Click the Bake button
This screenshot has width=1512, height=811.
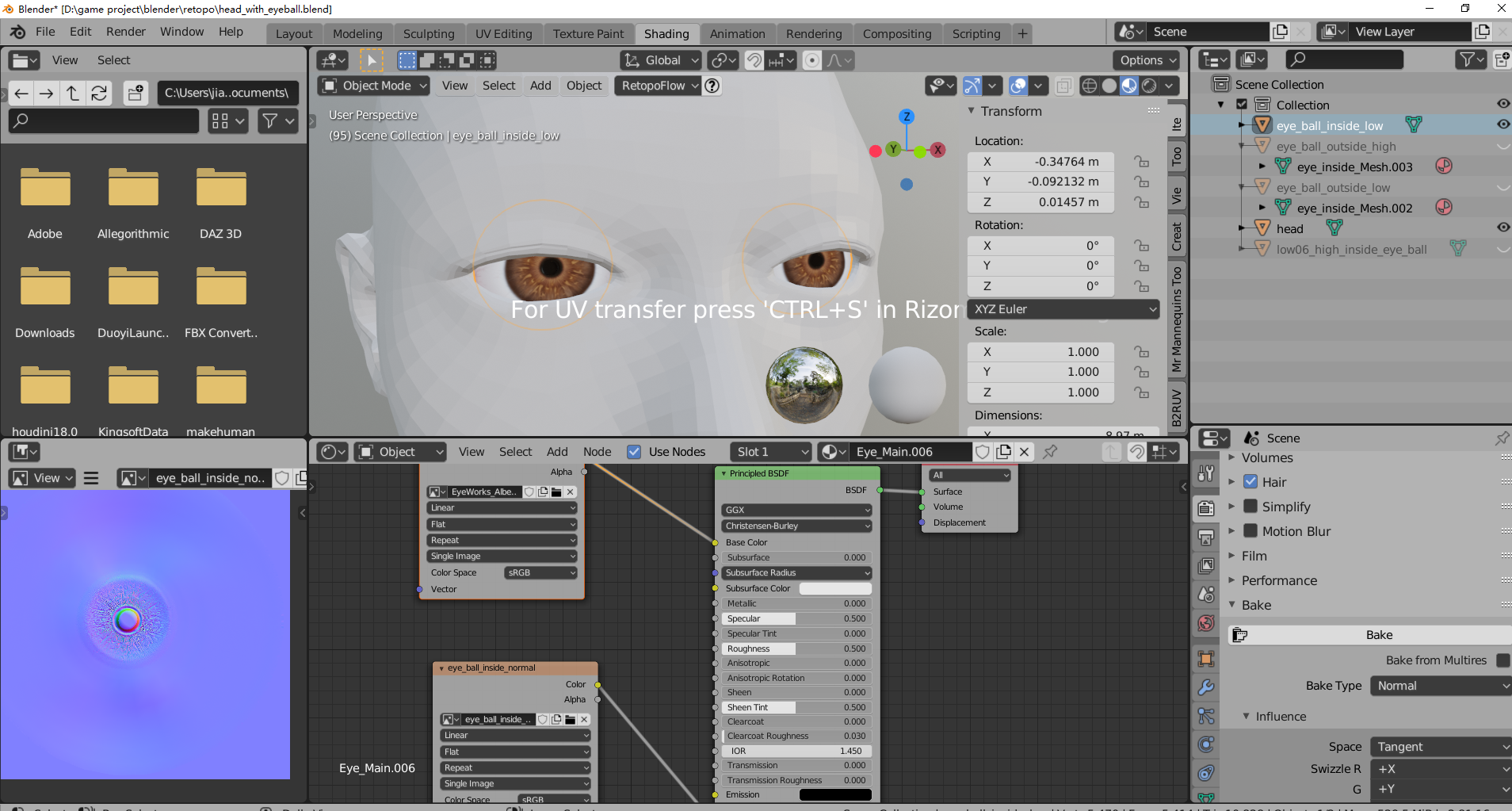pyautogui.click(x=1370, y=635)
